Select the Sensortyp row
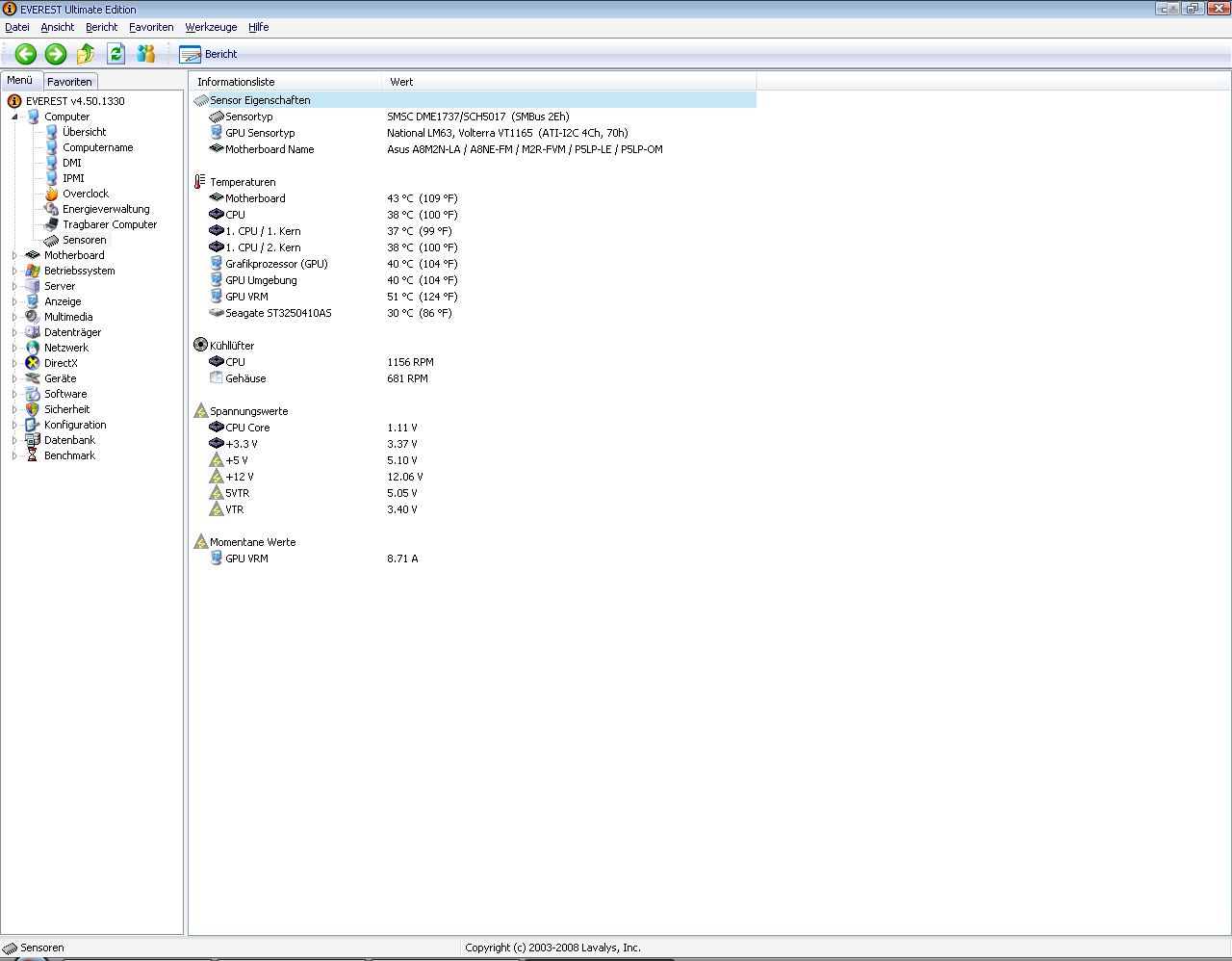Viewport: 1232px width, 961px height. click(474, 117)
